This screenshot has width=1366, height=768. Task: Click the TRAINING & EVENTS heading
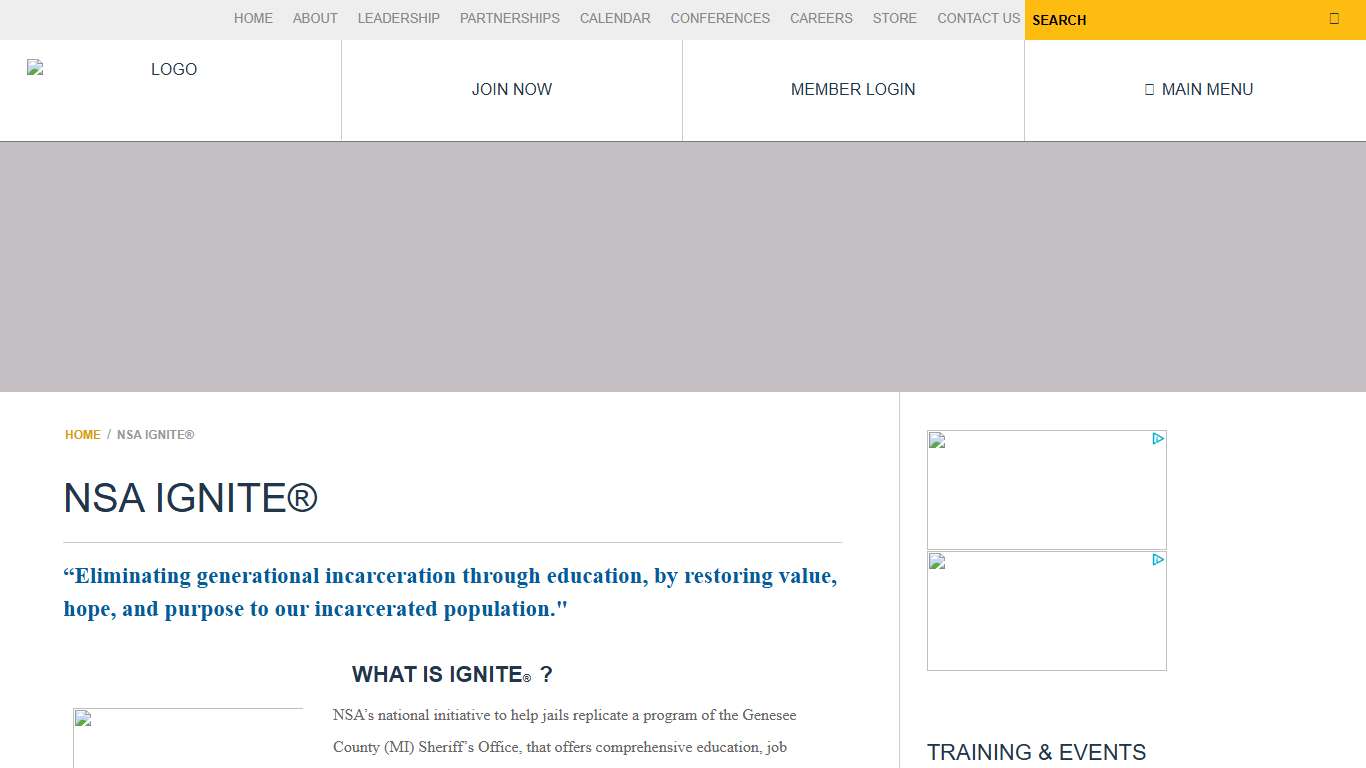1037,752
